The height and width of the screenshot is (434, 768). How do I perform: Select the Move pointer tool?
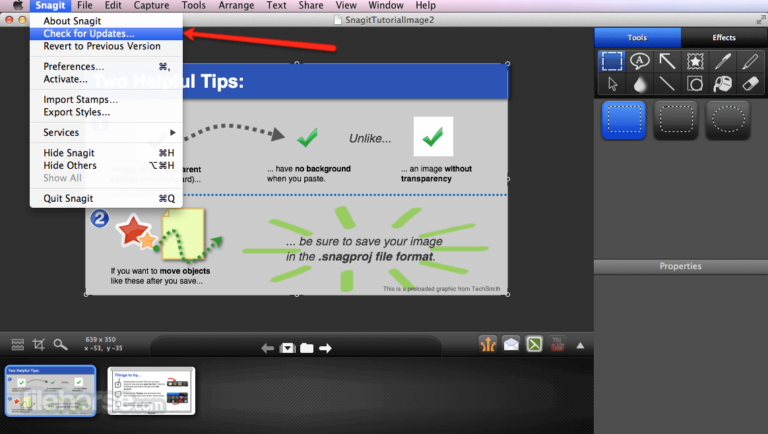612,84
